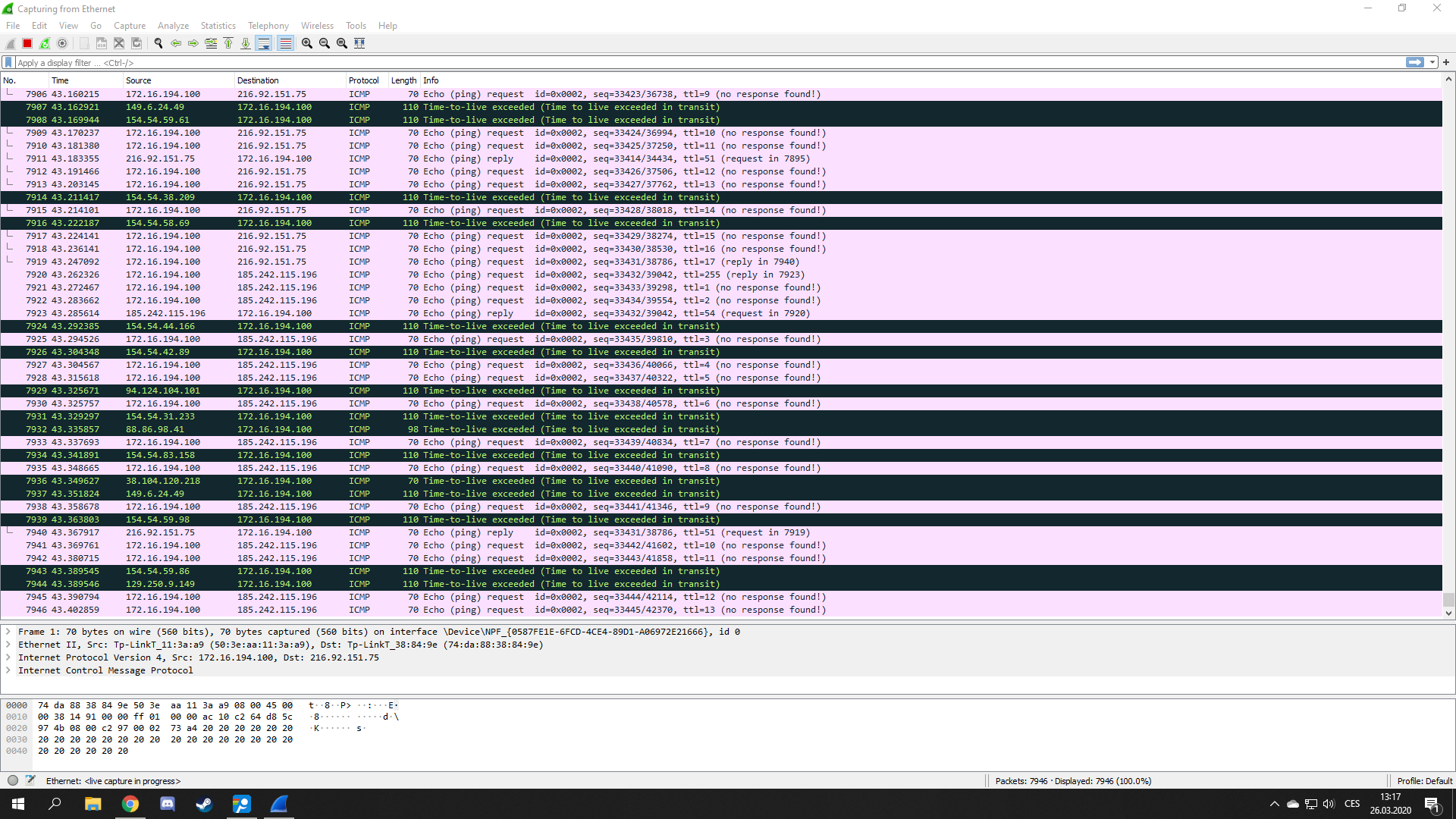Jump to the last packet
Viewport: 1456px width, 819px height.
pos(246,43)
